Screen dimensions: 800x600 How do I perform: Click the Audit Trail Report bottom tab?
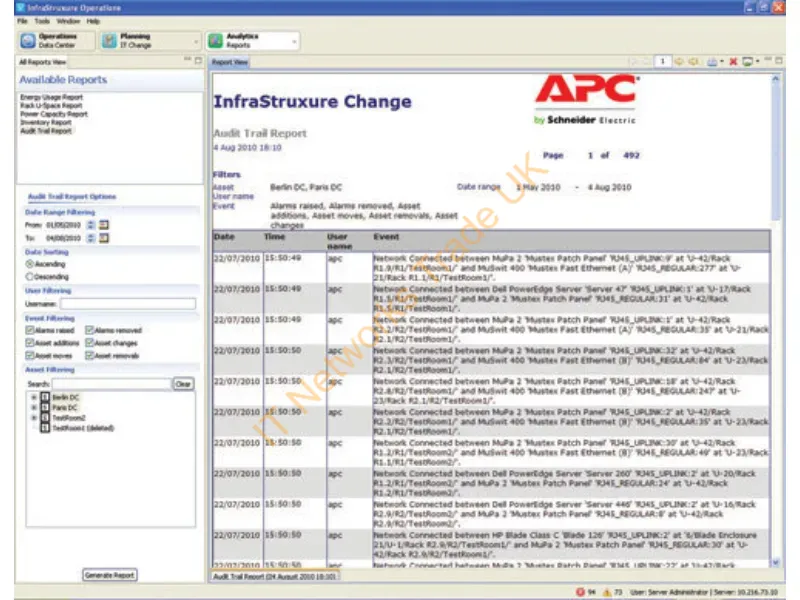(274, 576)
